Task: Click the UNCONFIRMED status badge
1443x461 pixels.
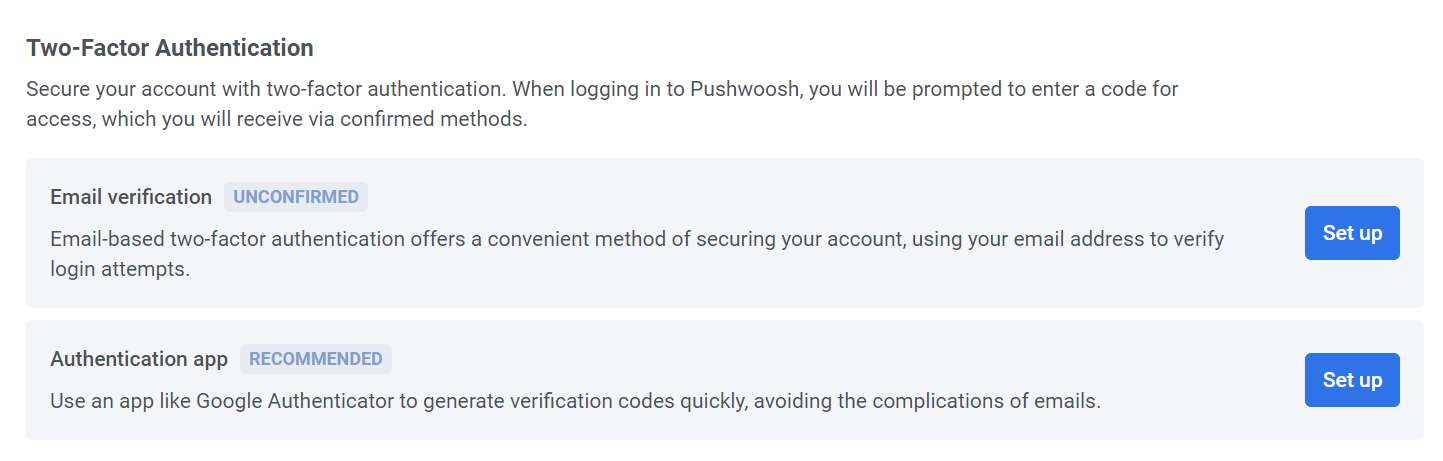Action: coord(296,197)
